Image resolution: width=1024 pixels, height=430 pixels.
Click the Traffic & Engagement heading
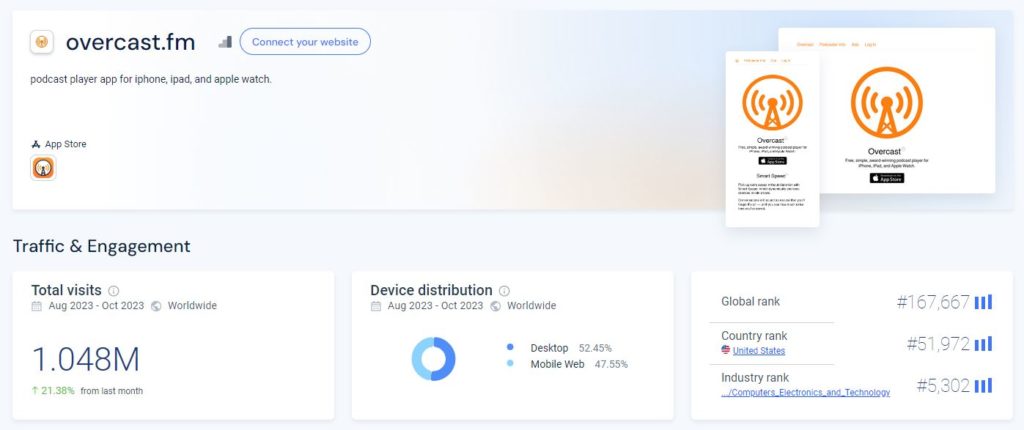(x=101, y=246)
